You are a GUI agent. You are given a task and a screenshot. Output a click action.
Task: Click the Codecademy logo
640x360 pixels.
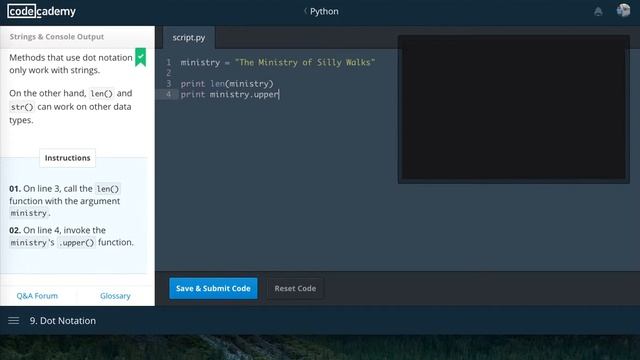pos(42,11)
